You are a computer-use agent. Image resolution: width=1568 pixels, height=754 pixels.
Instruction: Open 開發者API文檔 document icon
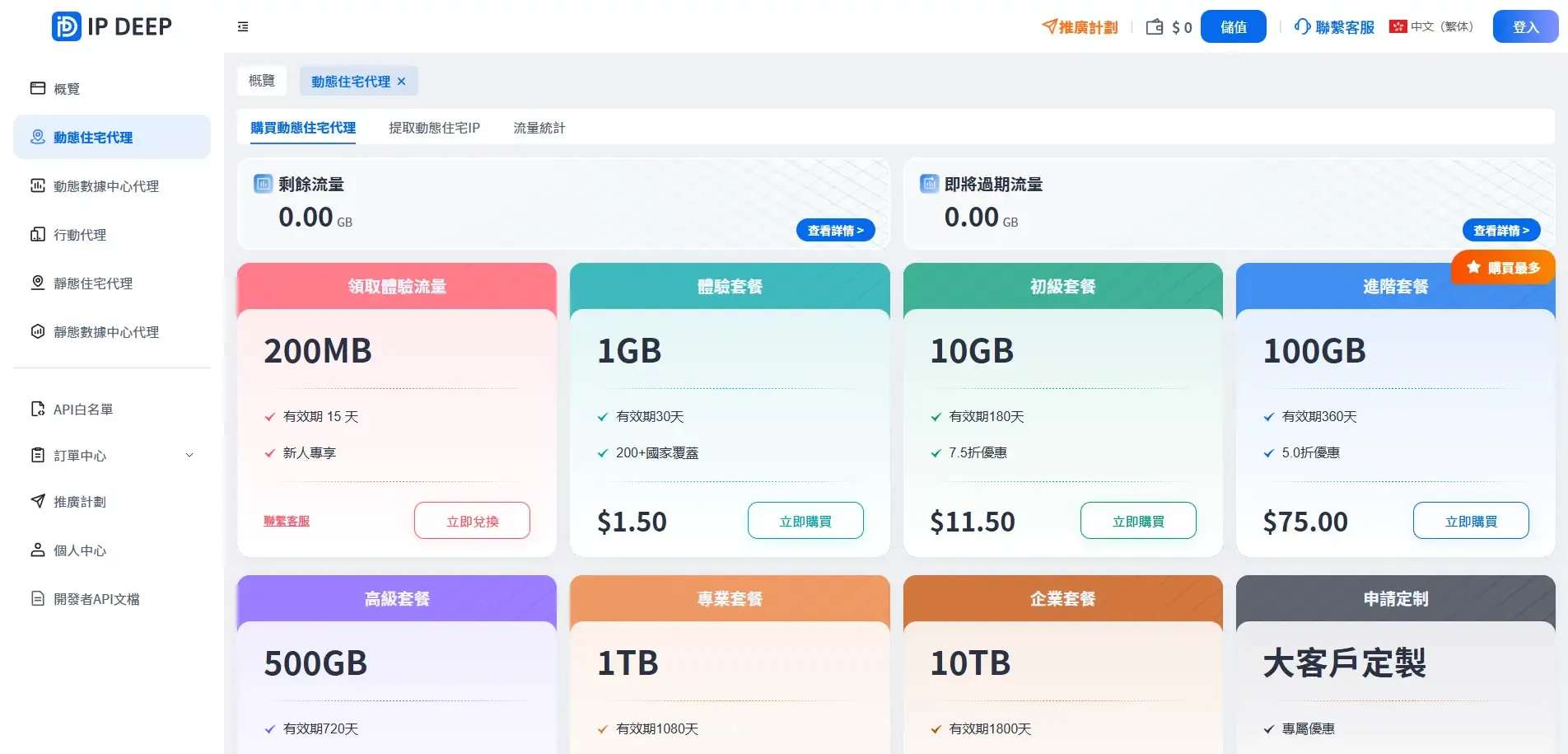(38, 598)
